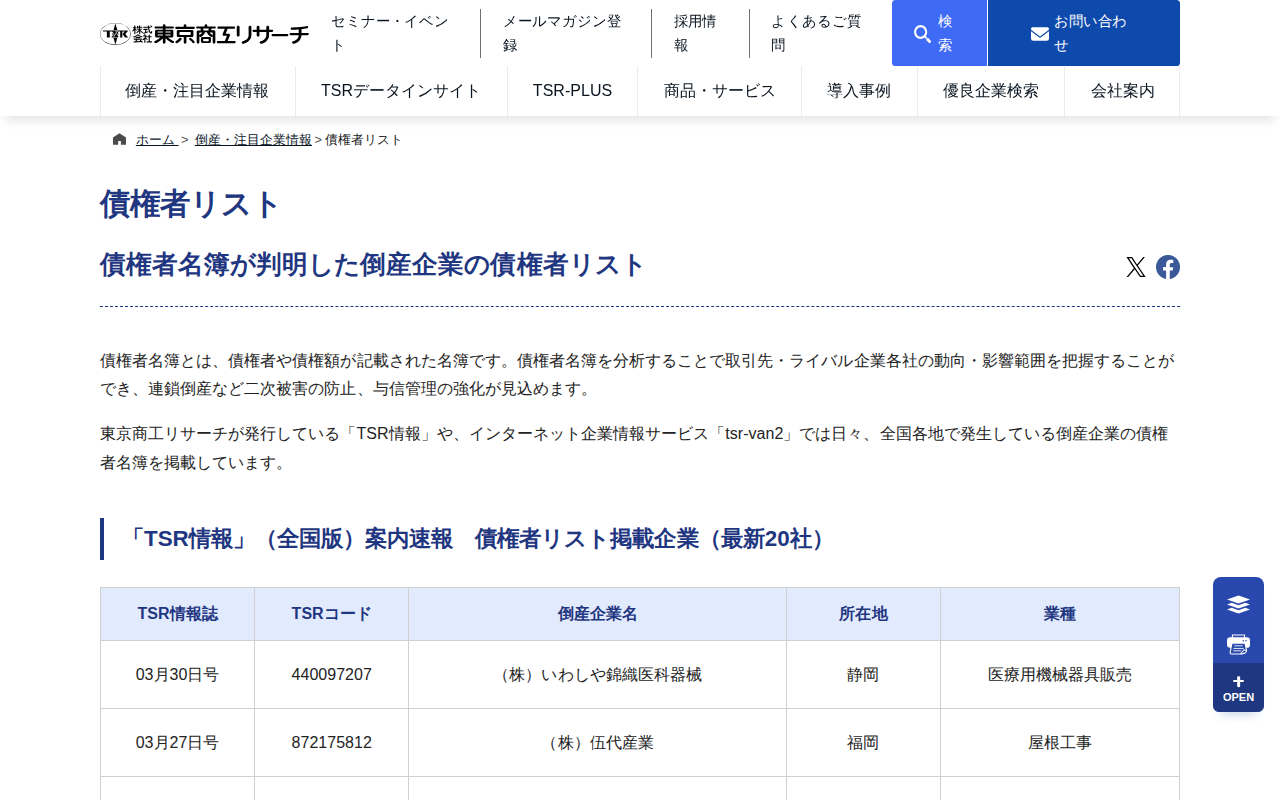Open the 商品・サービス menu
Image resolution: width=1280 pixels, height=800 pixels.
point(720,91)
